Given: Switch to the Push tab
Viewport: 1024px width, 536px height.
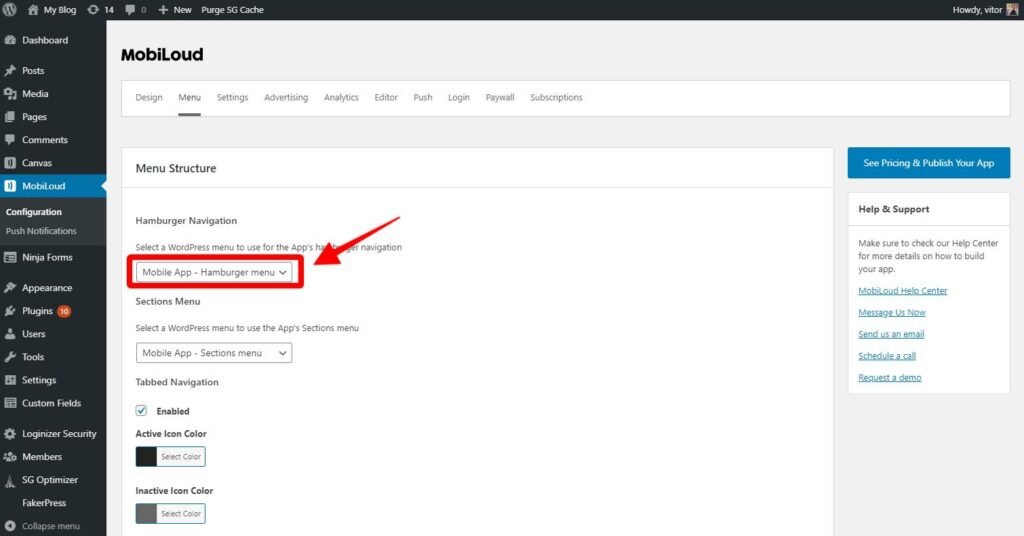Looking at the screenshot, I should pos(423,97).
